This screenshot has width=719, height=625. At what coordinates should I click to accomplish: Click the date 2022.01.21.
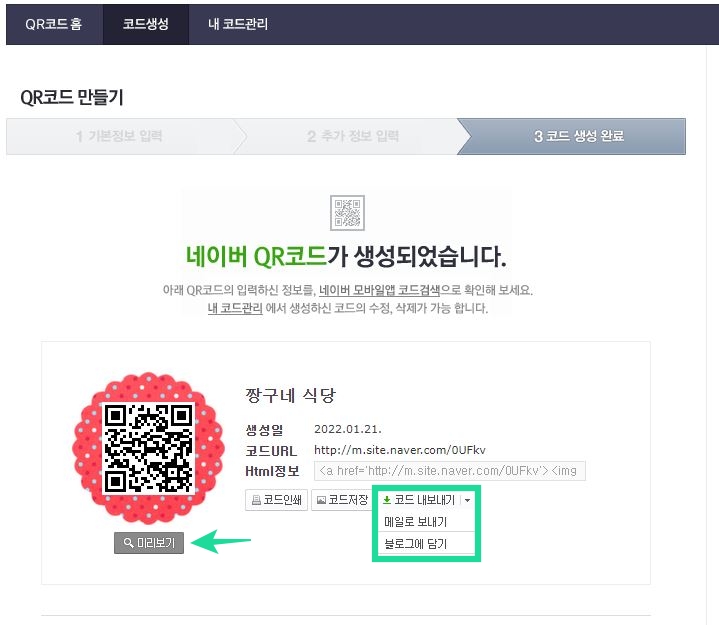348,429
